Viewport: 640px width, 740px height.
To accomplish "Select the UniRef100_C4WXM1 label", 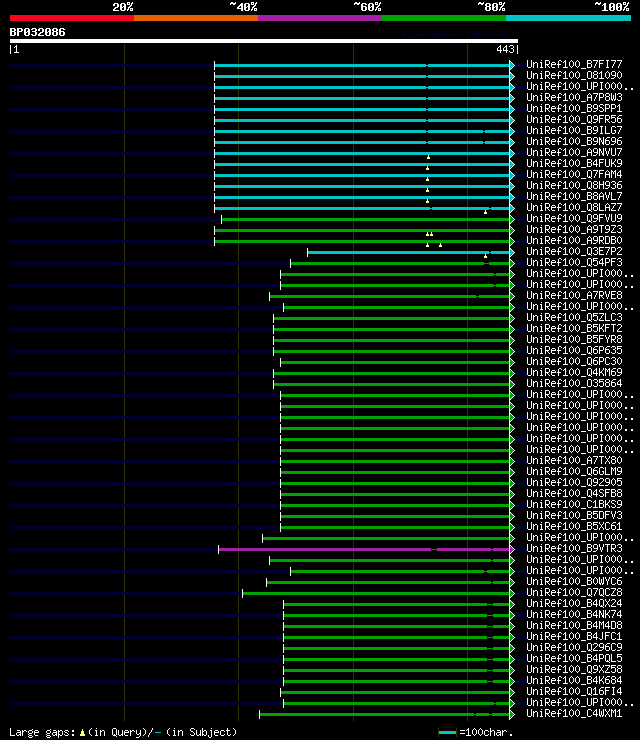I will [574, 714].
